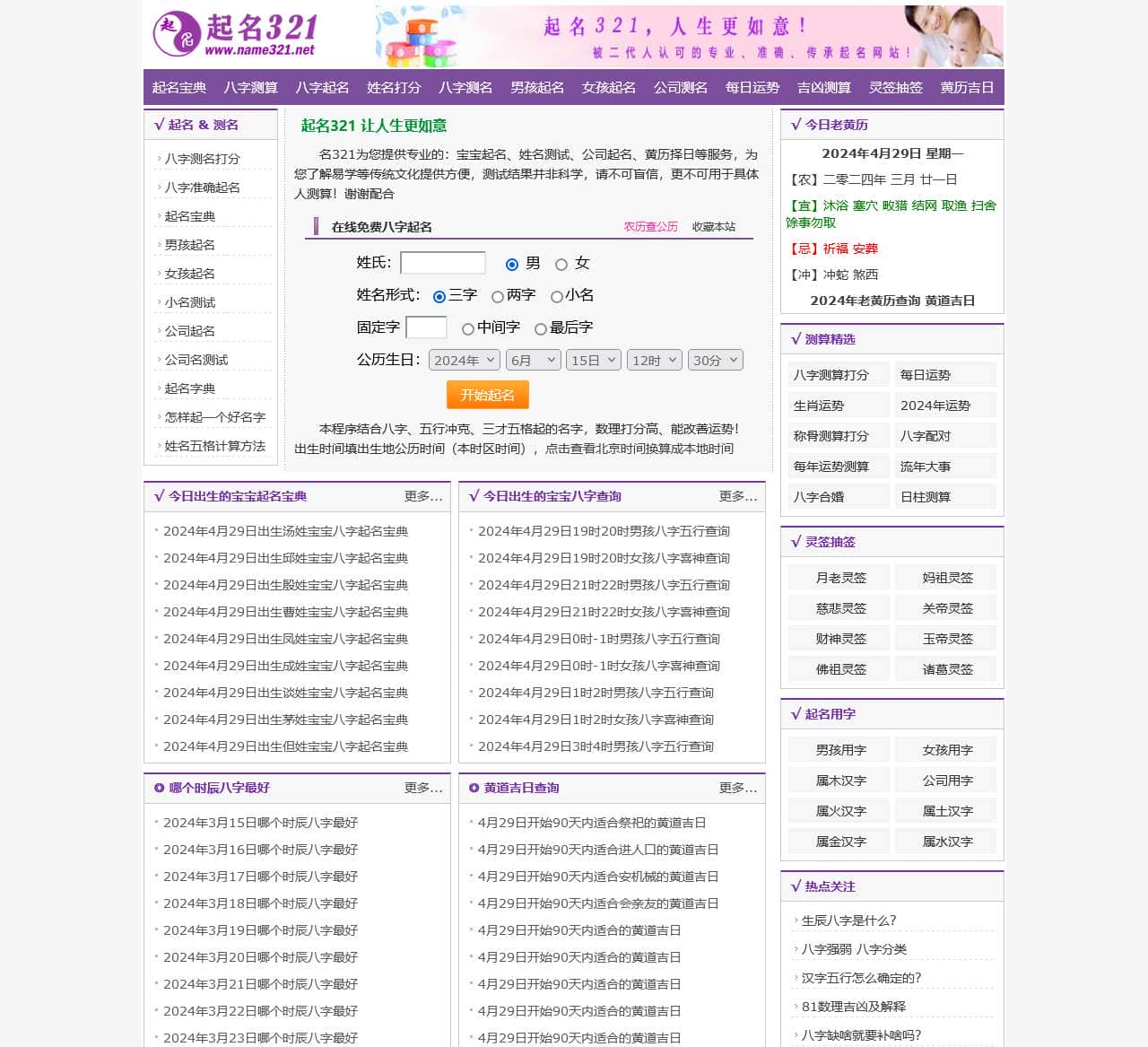Select the 女 gender radio button
This screenshot has height=1047, width=1148.
pos(561,264)
